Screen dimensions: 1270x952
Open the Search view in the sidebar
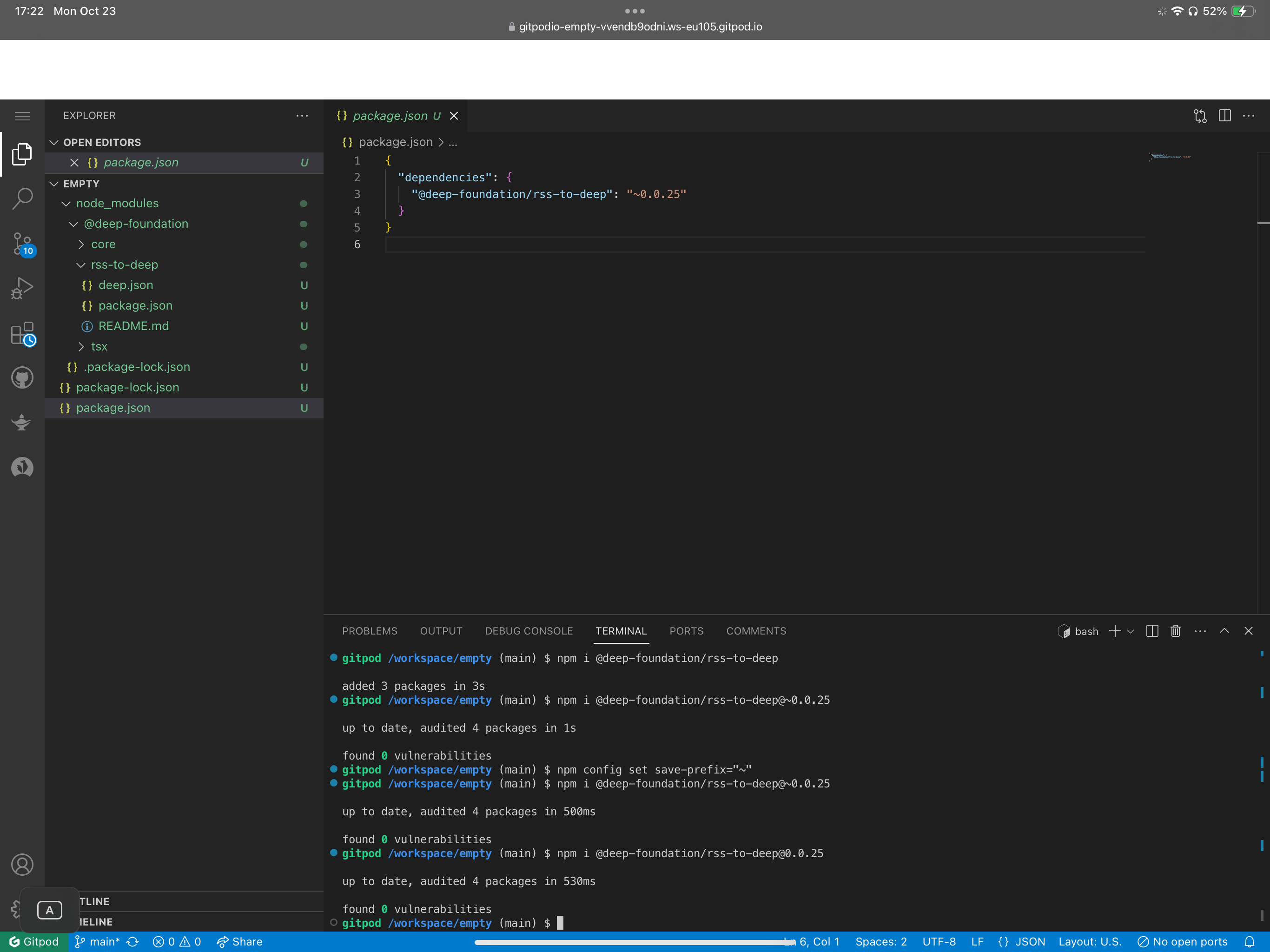tap(22, 198)
